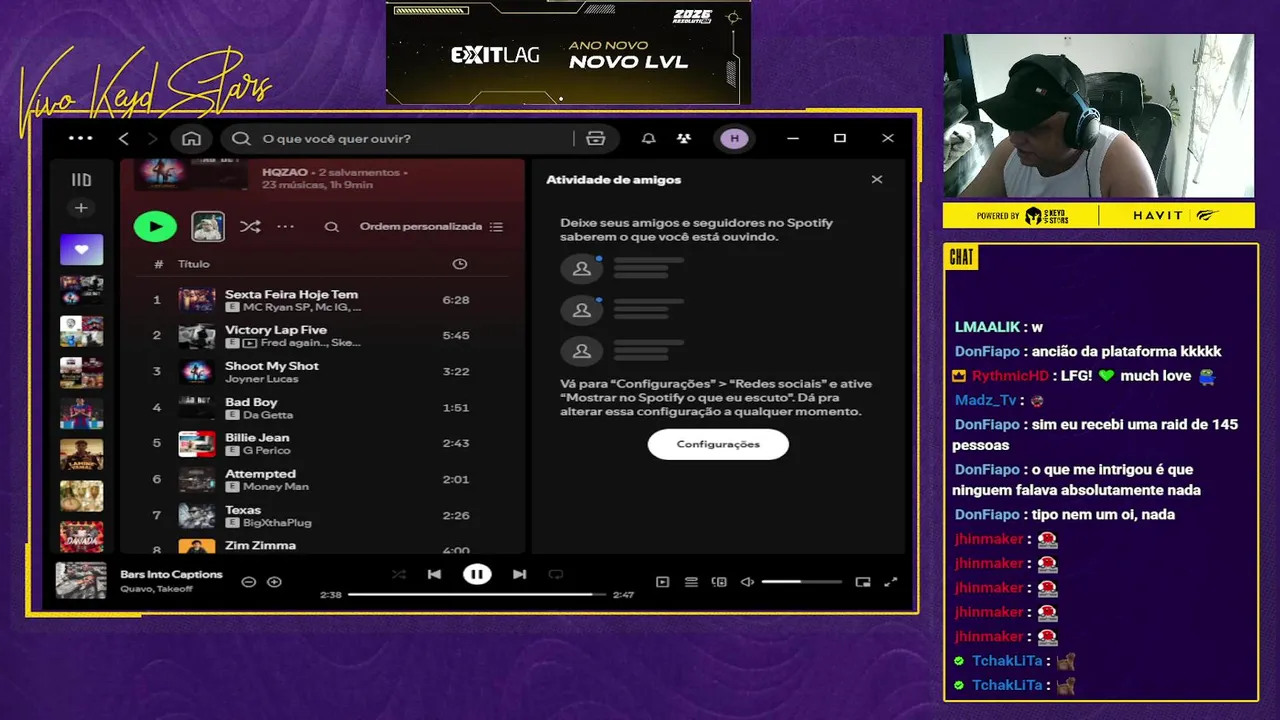This screenshot has width=1280, height=720.
Task: Open artist G Perico link
Action: tap(267, 451)
